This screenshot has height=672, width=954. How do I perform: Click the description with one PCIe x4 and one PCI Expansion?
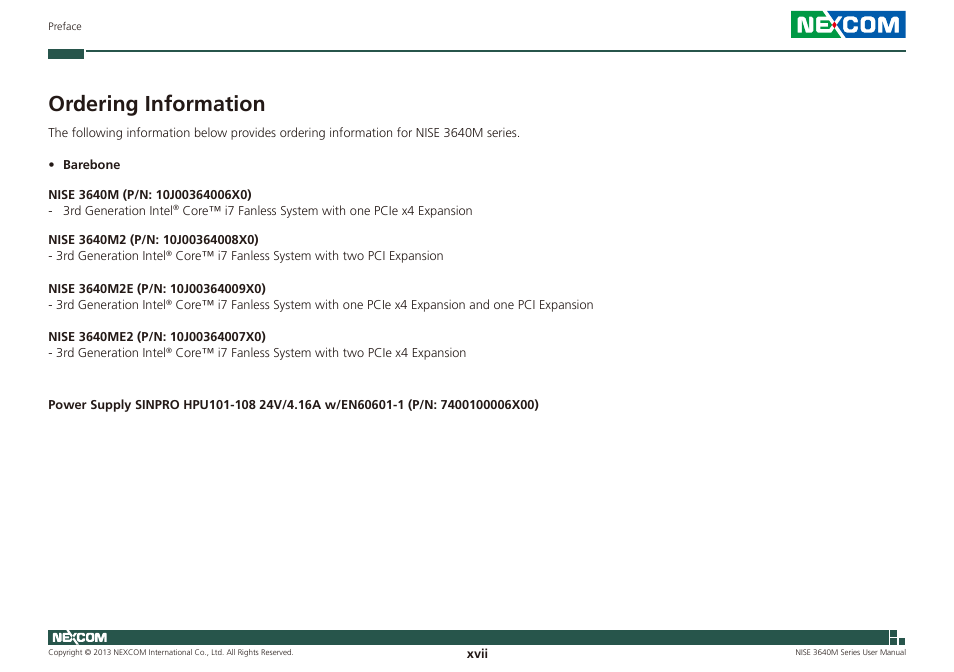321,305
